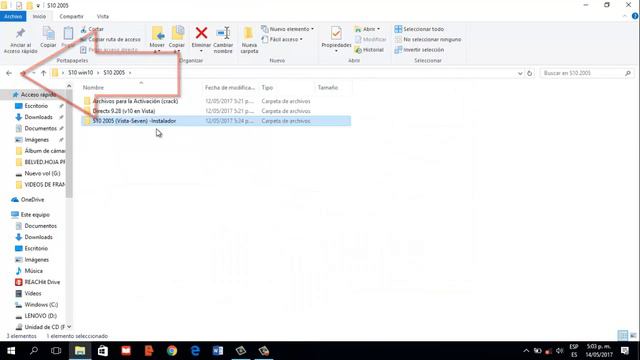Go up one folder level
Screen dimensions: 640x360
43,73
